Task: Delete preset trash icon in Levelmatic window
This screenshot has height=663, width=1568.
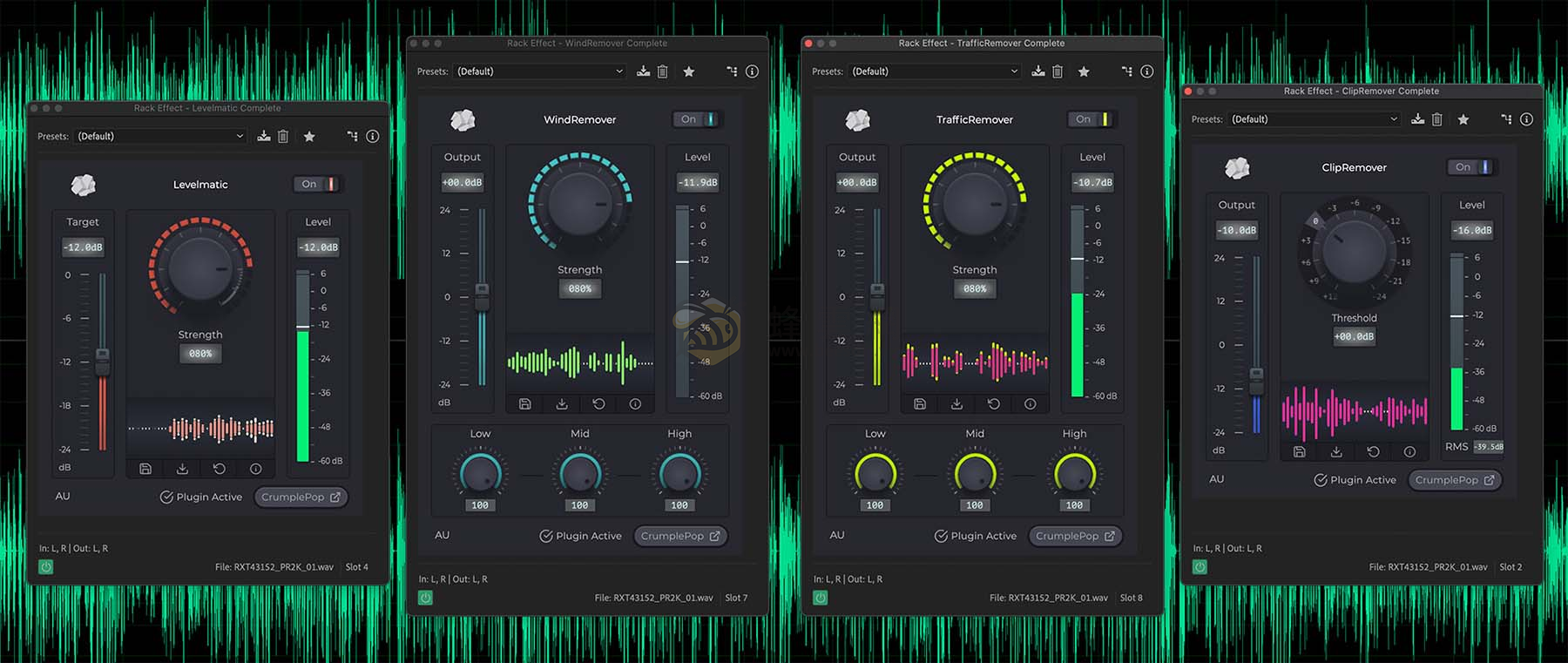Action: (x=283, y=136)
